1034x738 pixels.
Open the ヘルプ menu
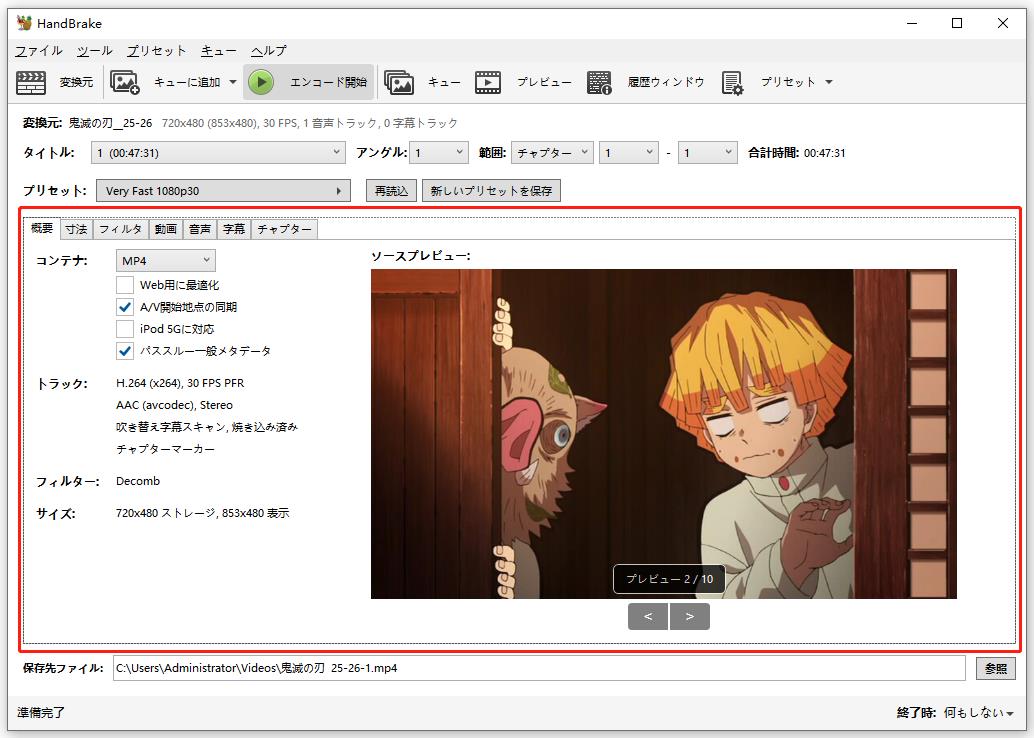(x=268, y=51)
